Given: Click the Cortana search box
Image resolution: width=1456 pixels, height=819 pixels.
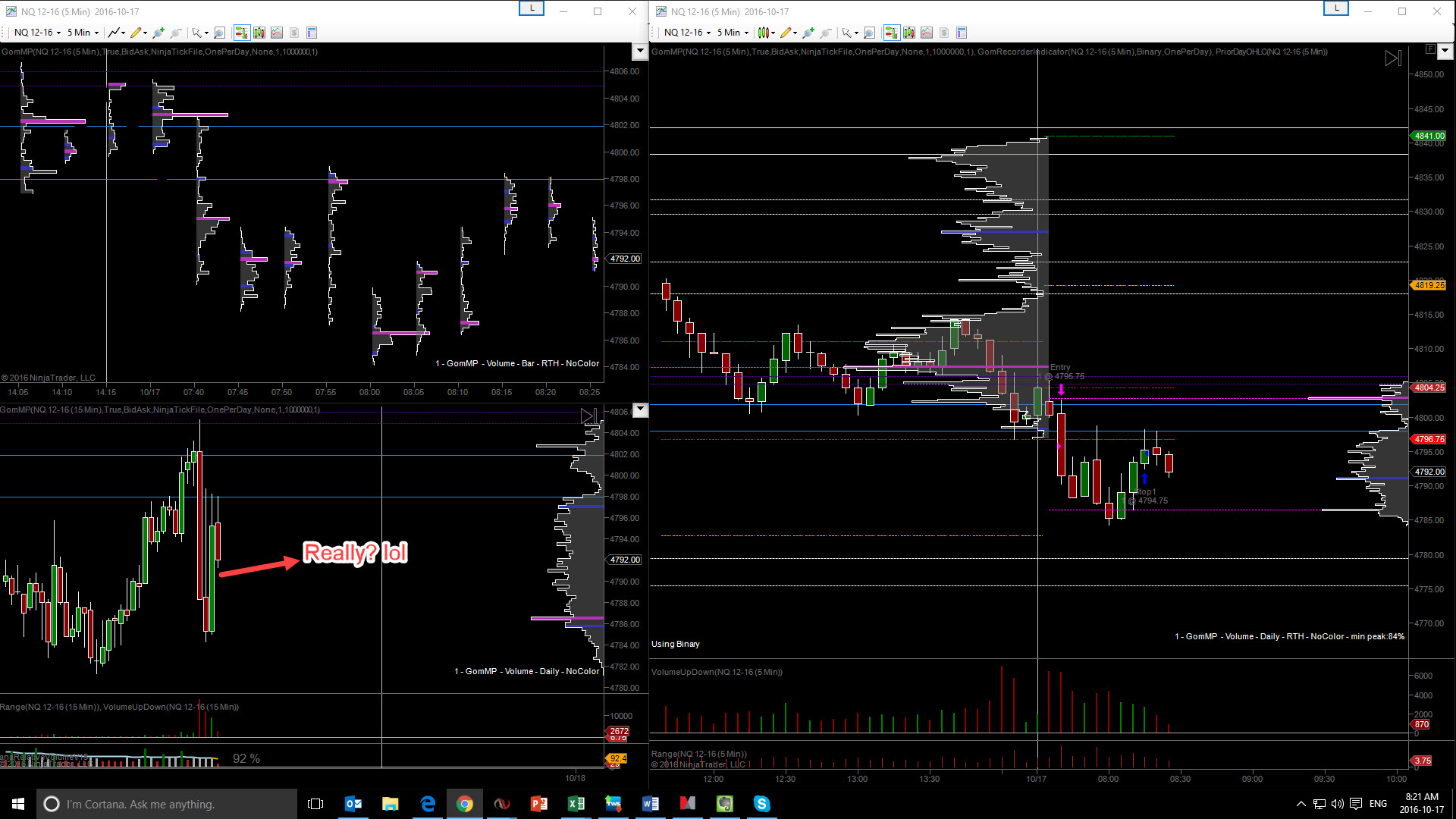Looking at the screenshot, I should [167, 804].
